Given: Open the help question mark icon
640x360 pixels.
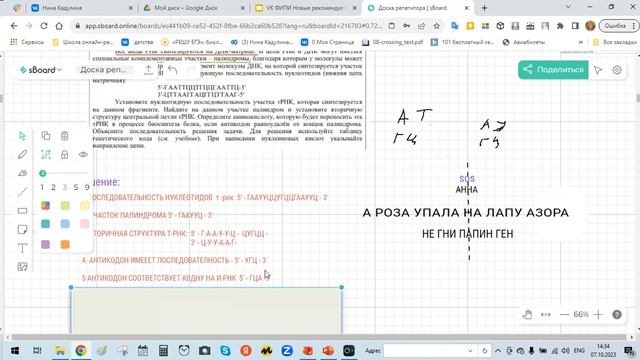Looking at the screenshot, I should pos(617,314).
